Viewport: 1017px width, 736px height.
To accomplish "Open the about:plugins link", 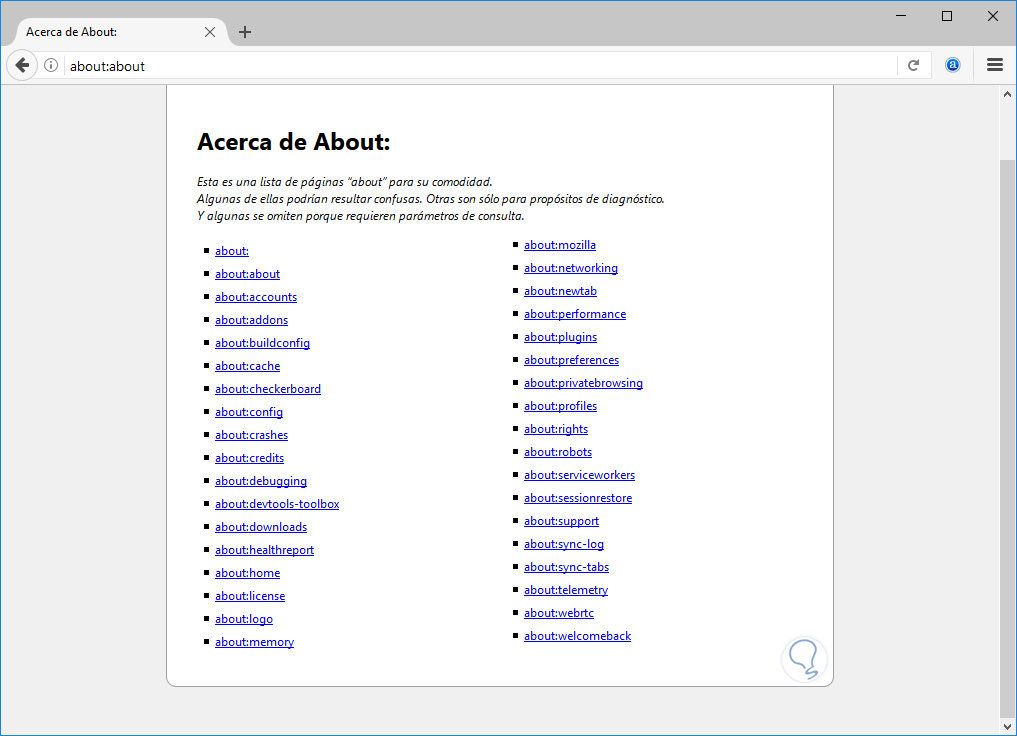I will coord(560,337).
